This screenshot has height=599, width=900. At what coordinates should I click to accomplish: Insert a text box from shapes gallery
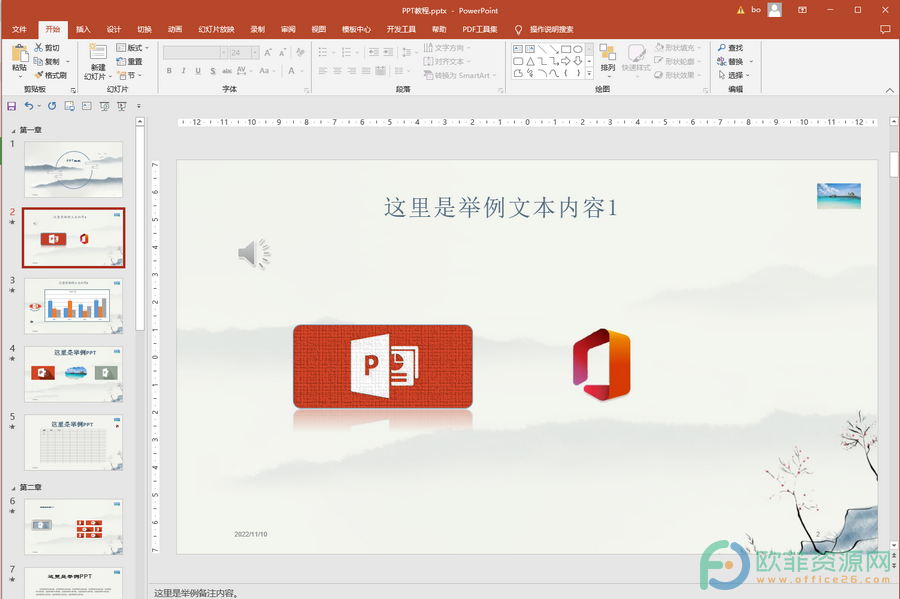(x=518, y=49)
